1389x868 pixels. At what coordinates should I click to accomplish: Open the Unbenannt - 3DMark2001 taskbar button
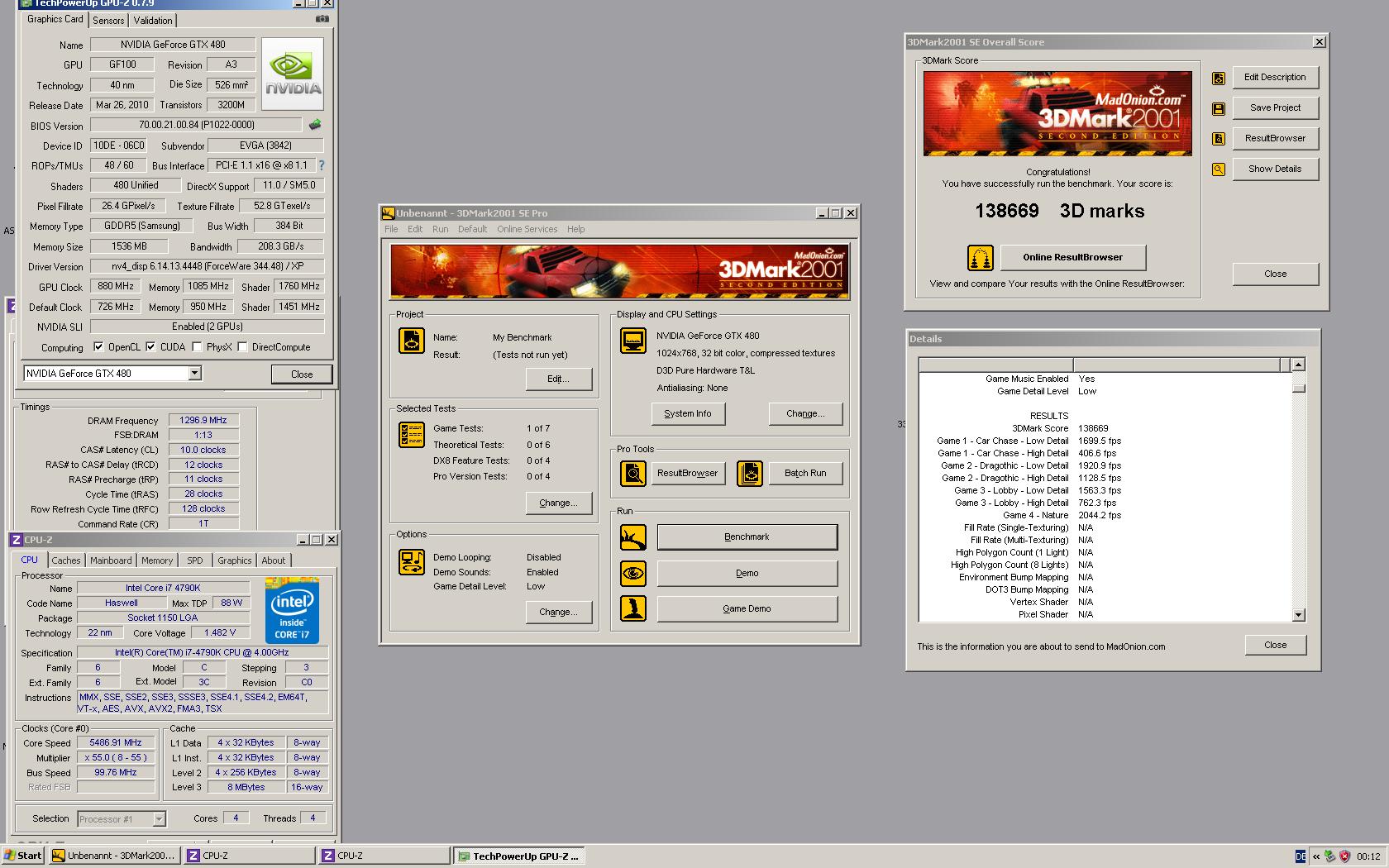114,856
